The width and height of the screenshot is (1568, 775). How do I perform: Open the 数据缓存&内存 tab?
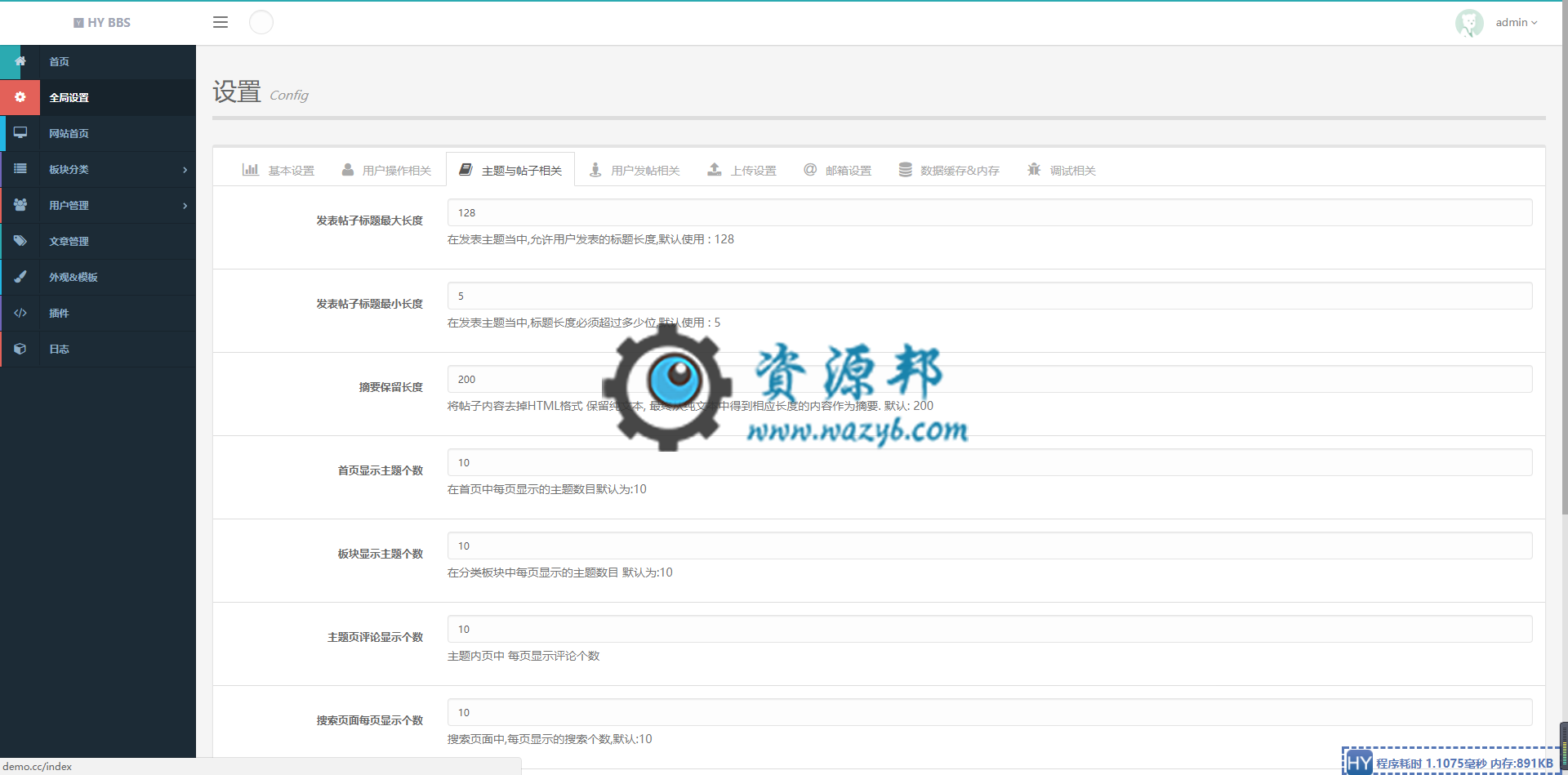[x=949, y=170]
